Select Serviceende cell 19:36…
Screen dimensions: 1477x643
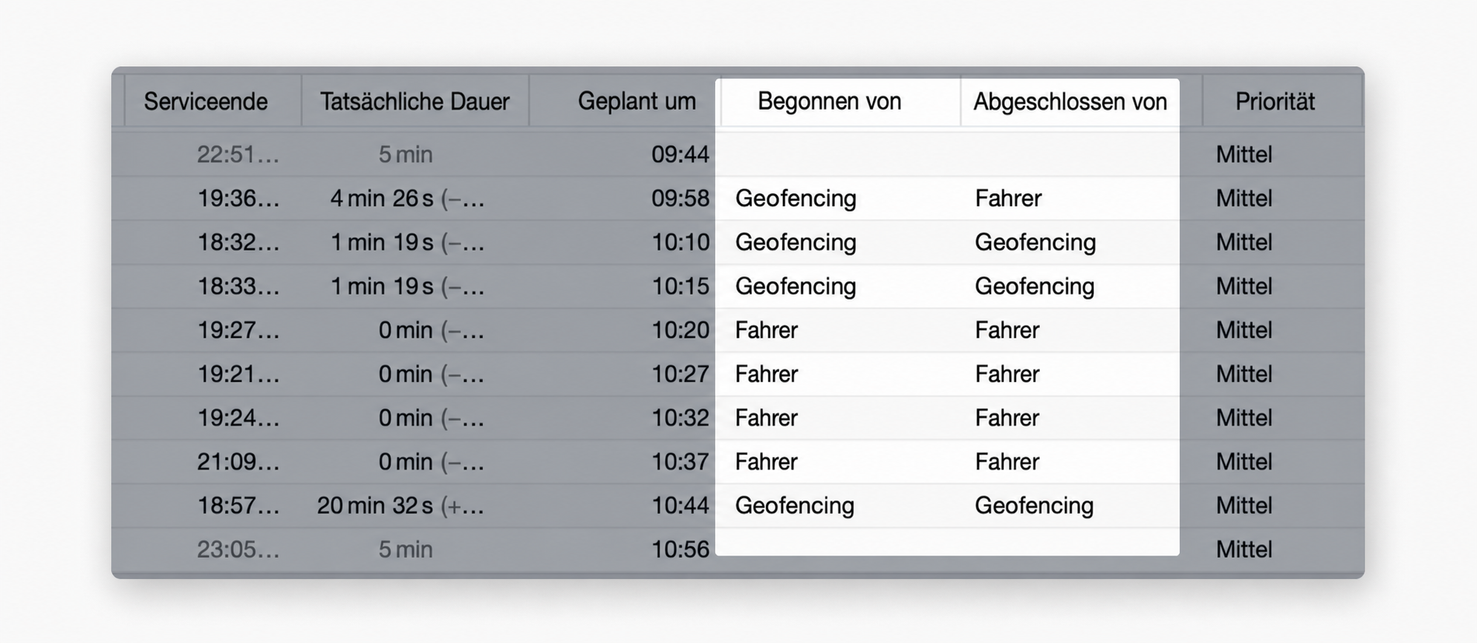tap(238, 198)
